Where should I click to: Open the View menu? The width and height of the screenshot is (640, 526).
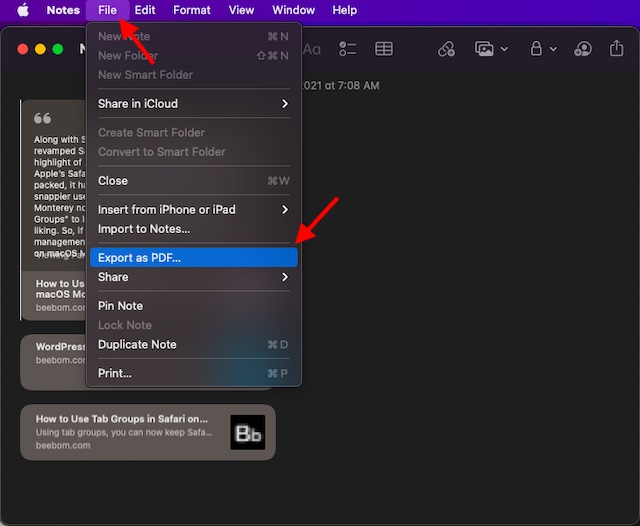[241, 10]
